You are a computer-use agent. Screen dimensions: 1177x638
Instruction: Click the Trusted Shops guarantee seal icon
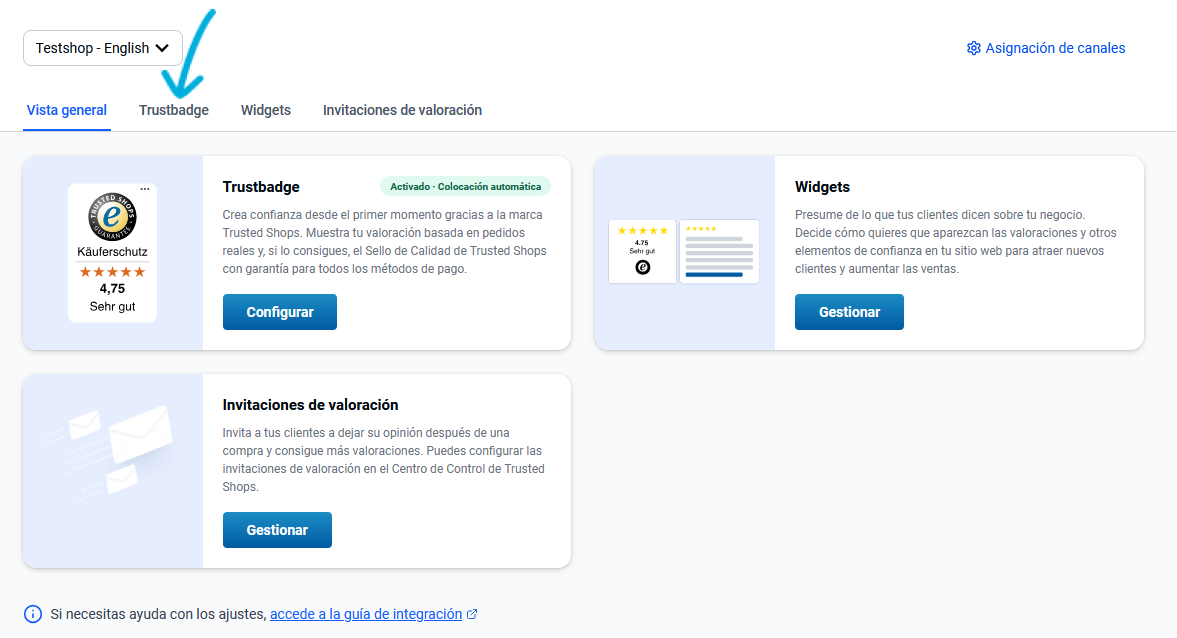click(x=112, y=217)
